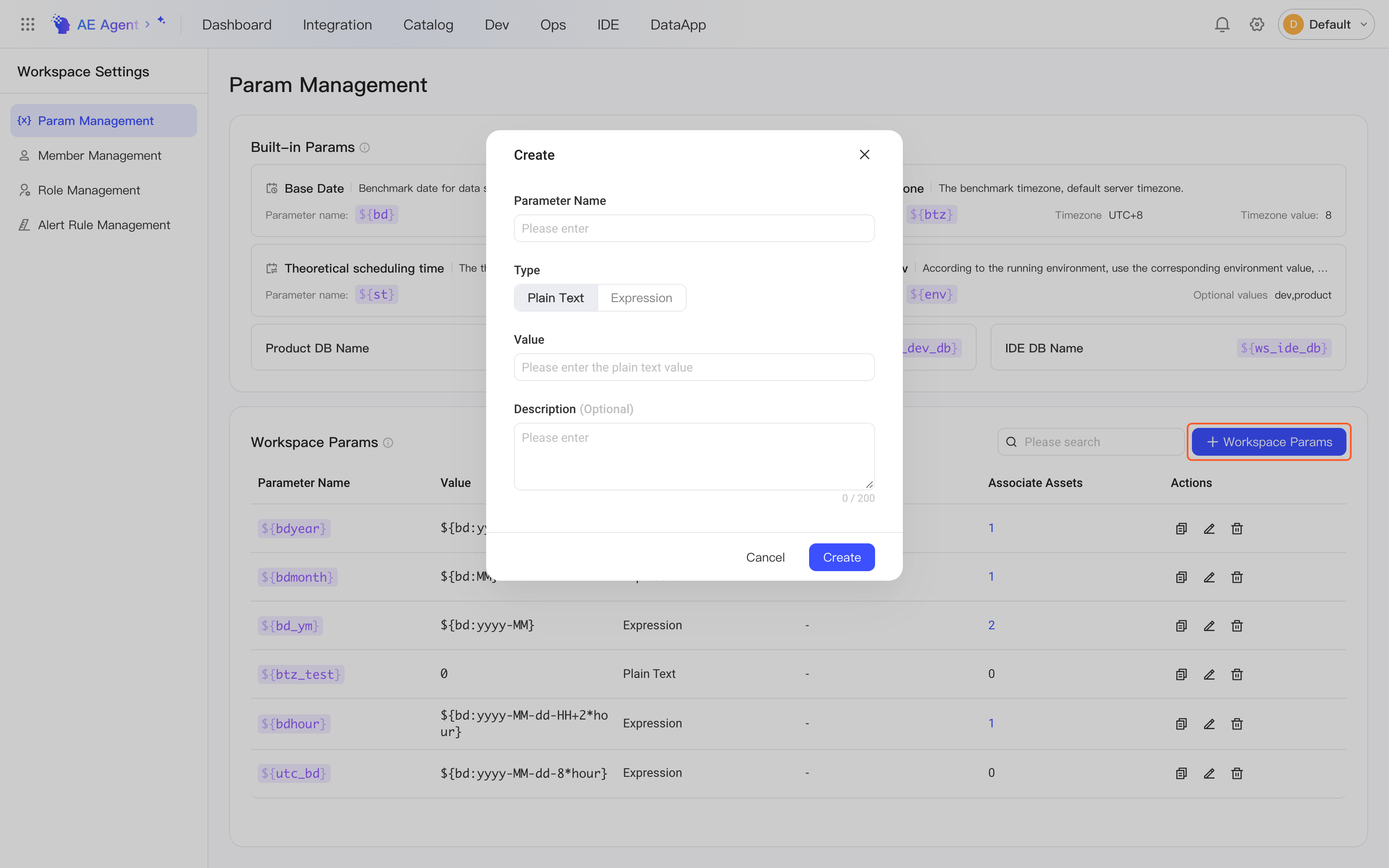This screenshot has width=1389, height=868.
Task: Close the Create dialog
Action: pos(864,155)
